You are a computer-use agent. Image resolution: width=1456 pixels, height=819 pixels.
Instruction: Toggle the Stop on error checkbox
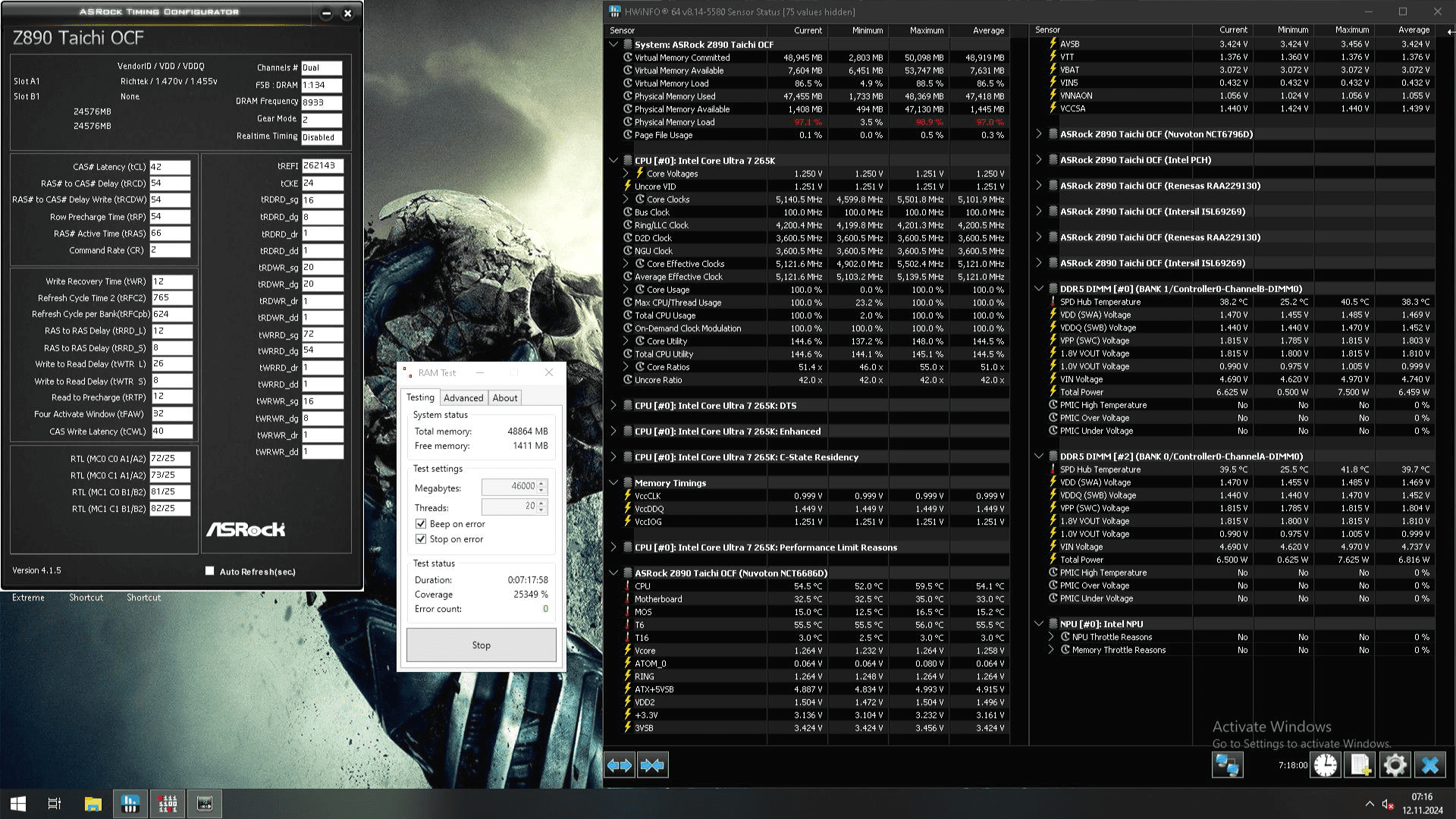tap(421, 539)
